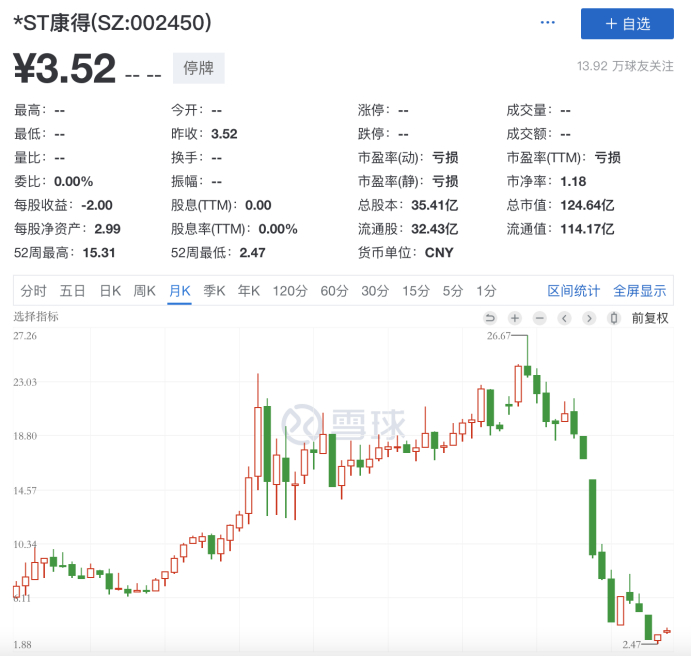Click the stock title *ST康得(SZ:002450)
692x657 pixels.
click(x=113, y=23)
